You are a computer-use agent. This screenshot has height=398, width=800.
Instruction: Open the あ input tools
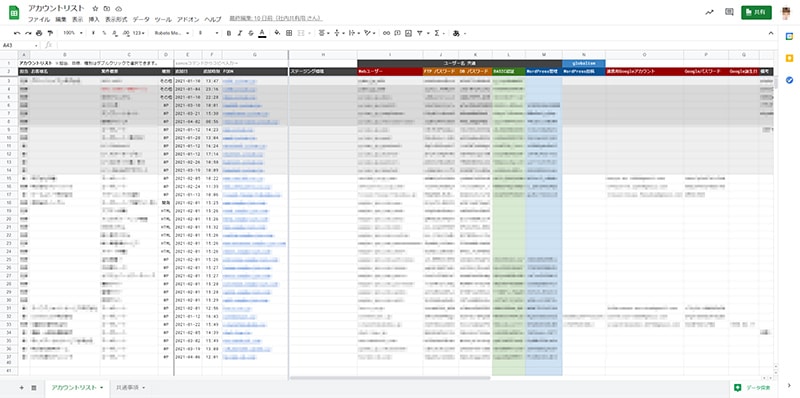tap(458, 33)
